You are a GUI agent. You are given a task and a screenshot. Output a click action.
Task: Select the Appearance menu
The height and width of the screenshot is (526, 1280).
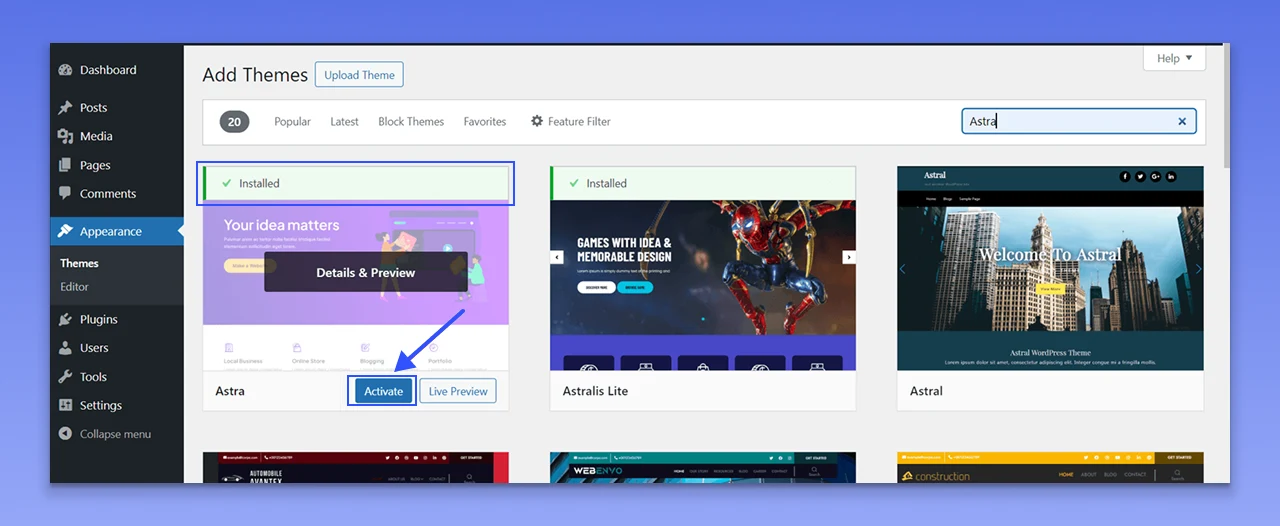[117, 231]
